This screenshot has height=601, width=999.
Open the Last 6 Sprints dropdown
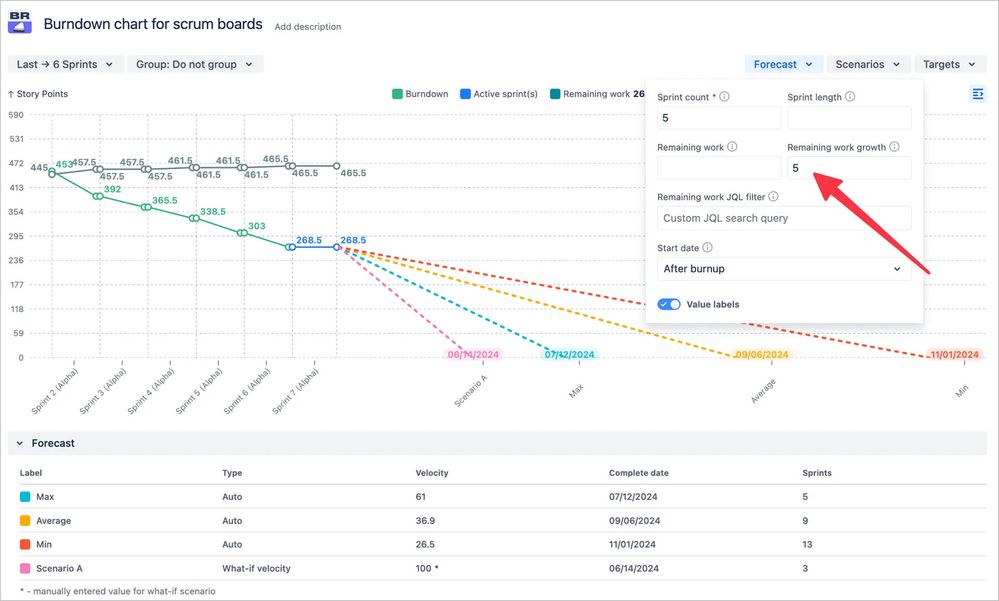[x=64, y=63]
